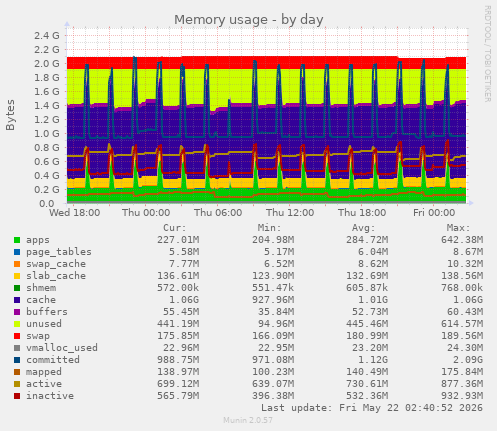Click the 'Thu 06:00' x-axis label
Screen dimensions: 497x431
pyautogui.click(x=218, y=213)
